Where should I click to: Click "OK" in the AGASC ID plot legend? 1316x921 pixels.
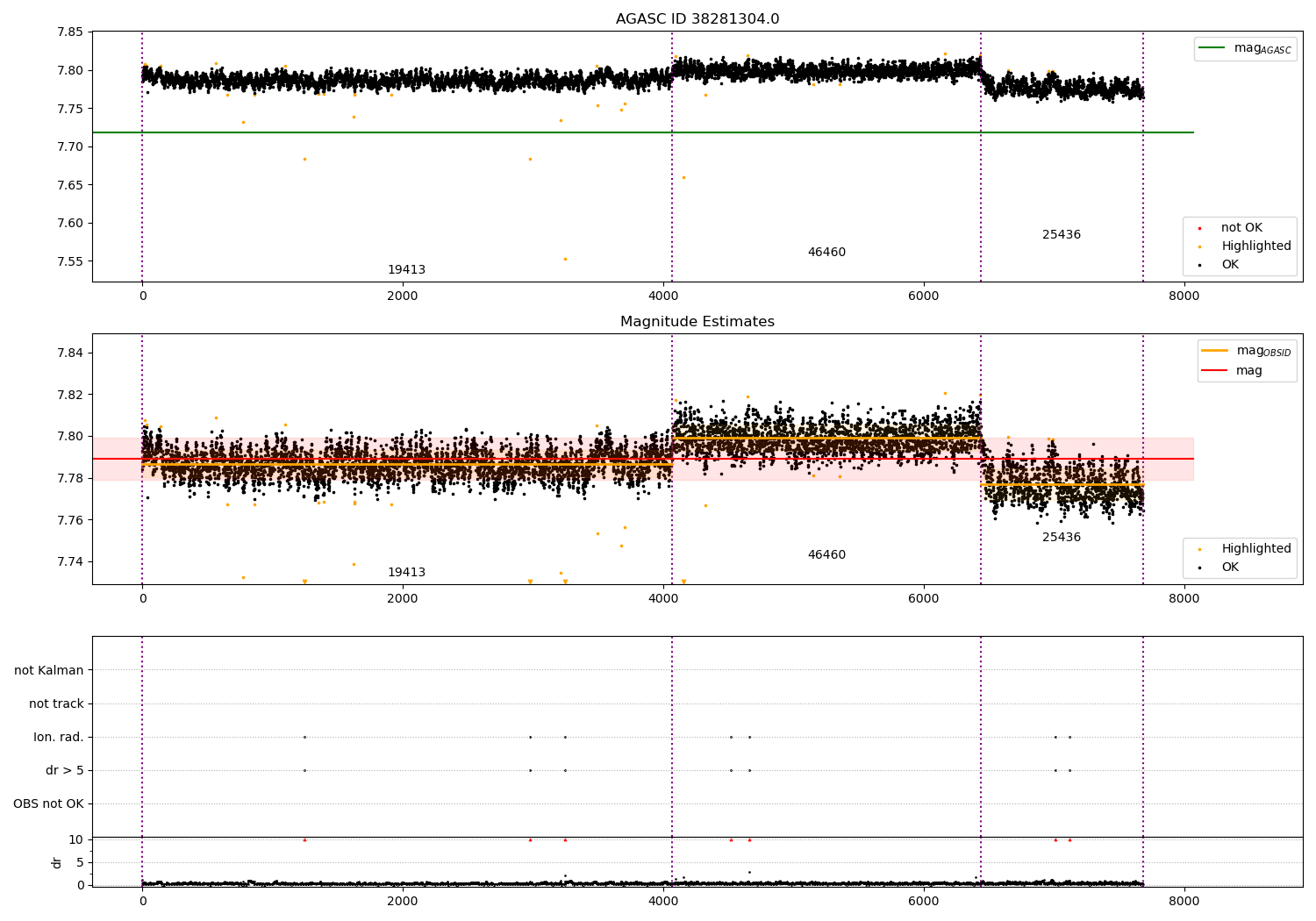click(1230, 265)
